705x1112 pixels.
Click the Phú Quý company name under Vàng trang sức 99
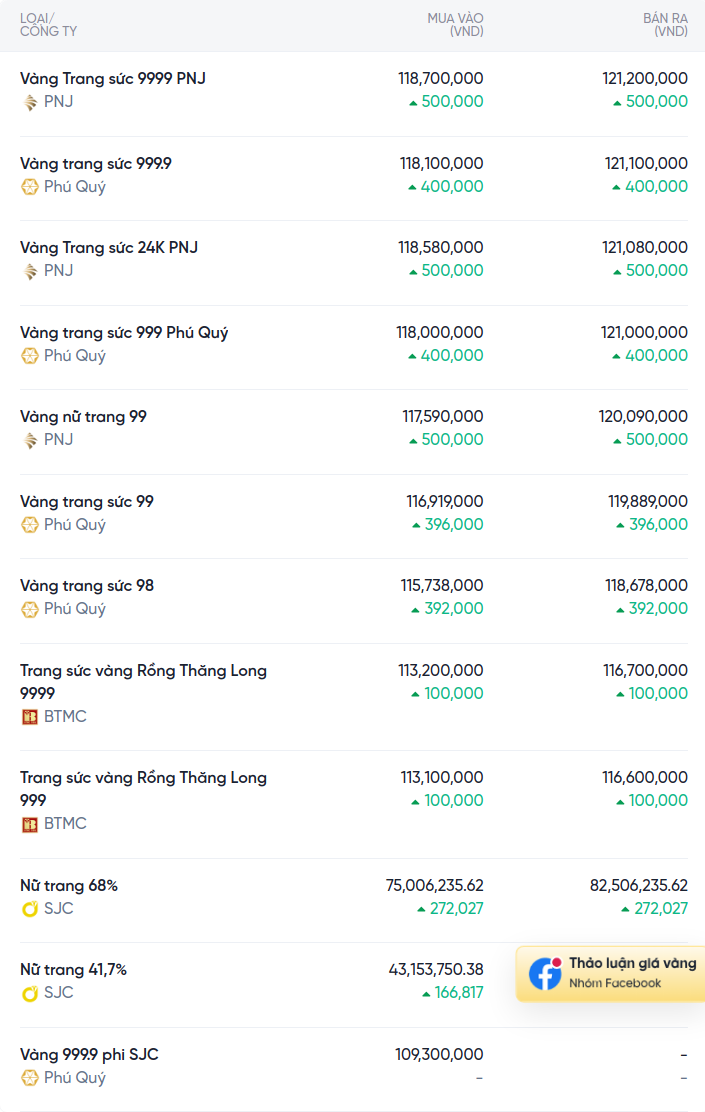click(74, 525)
